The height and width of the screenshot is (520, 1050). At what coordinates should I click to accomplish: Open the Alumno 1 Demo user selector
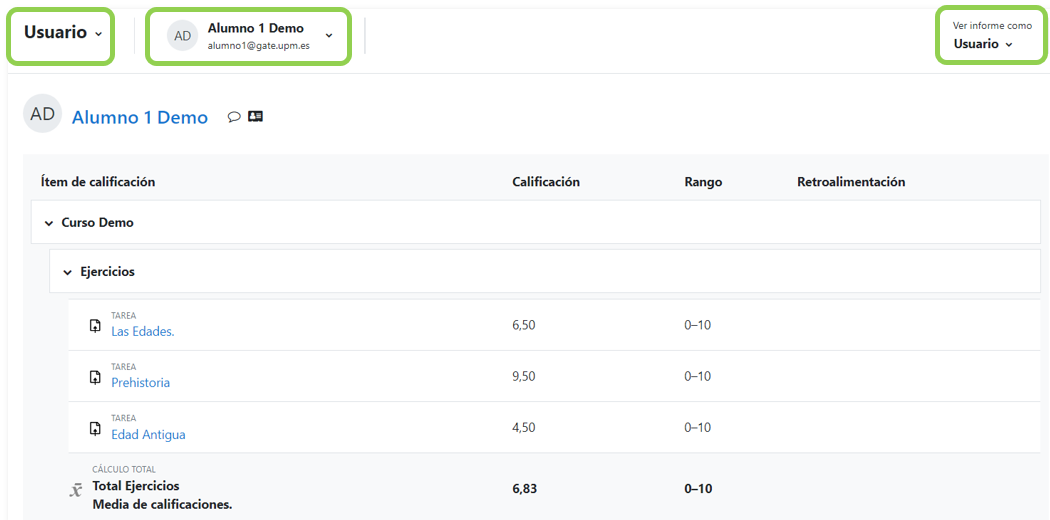point(250,36)
